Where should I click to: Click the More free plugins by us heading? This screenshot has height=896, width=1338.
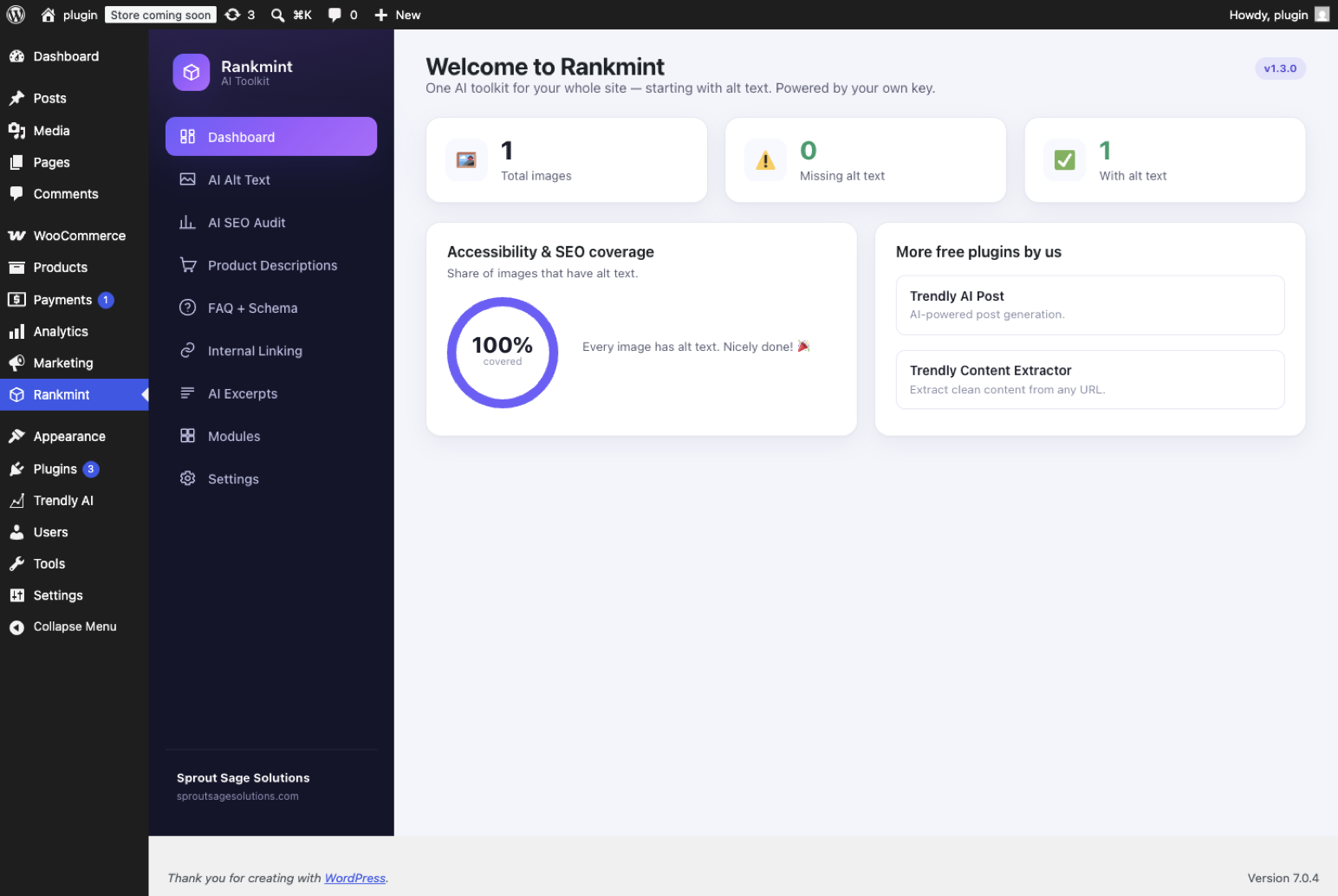click(x=978, y=252)
